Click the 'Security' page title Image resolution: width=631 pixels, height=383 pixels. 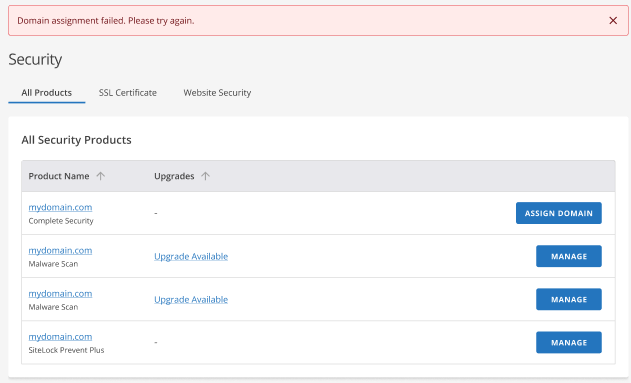[x=35, y=60]
